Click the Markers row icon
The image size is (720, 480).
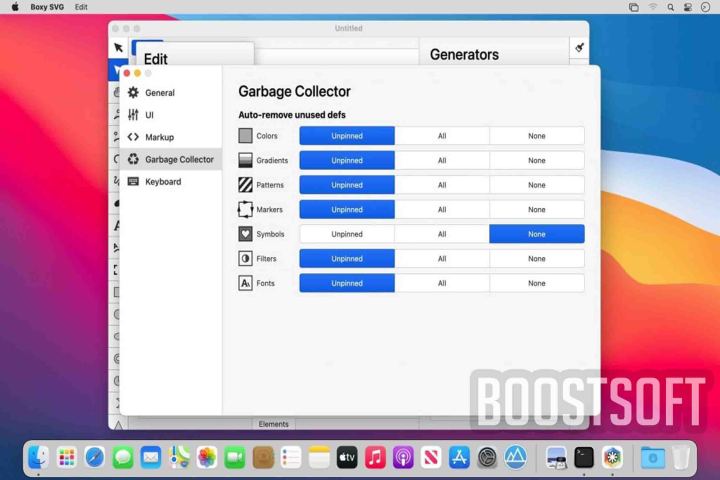click(245, 209)
